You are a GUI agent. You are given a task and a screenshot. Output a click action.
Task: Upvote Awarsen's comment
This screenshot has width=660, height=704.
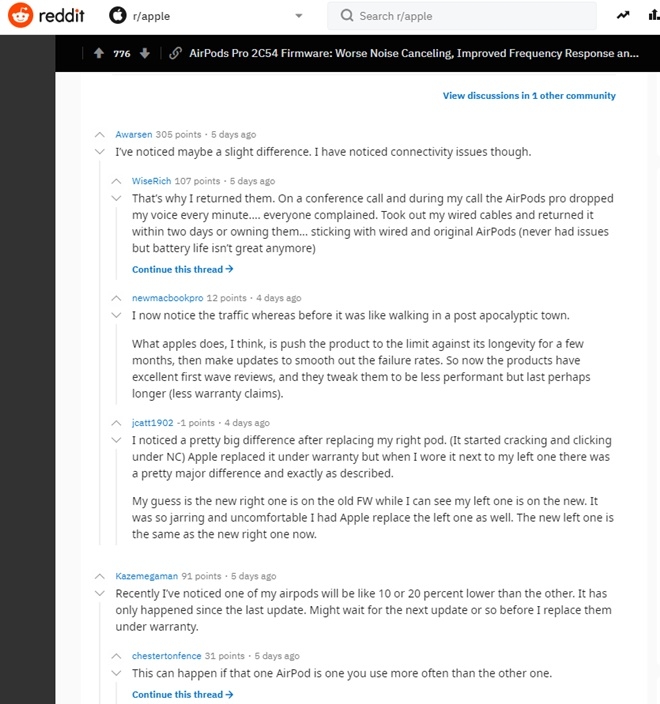pyautogui.click(x=100, y=135)
